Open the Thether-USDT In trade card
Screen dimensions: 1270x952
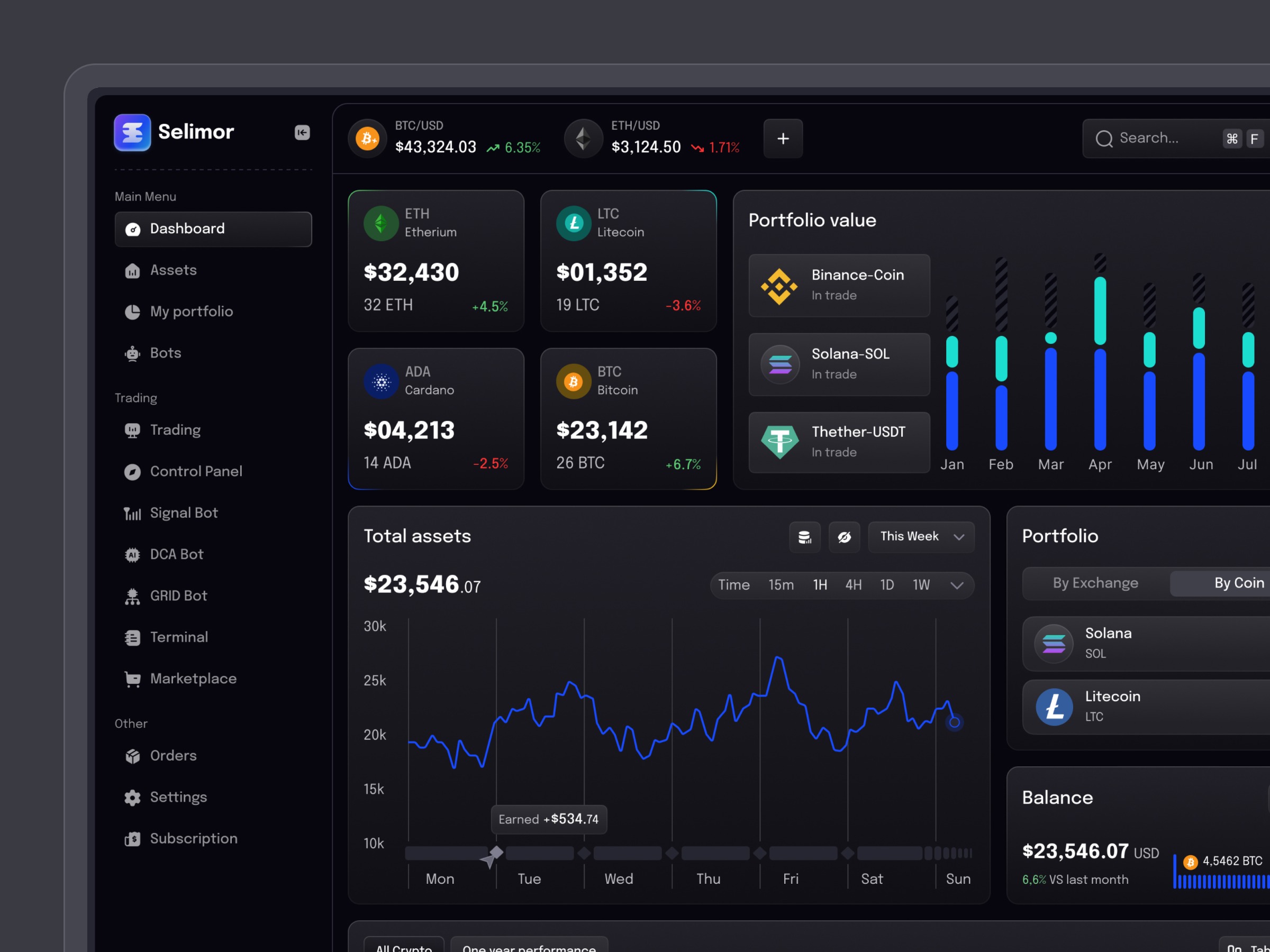click(x=839, y=443)
